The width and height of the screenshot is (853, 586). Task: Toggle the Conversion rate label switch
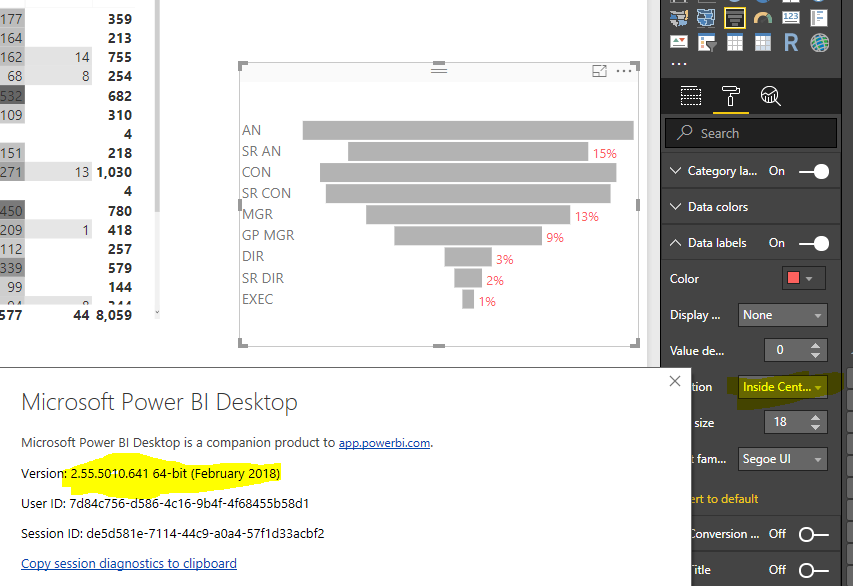click(814, 534)
